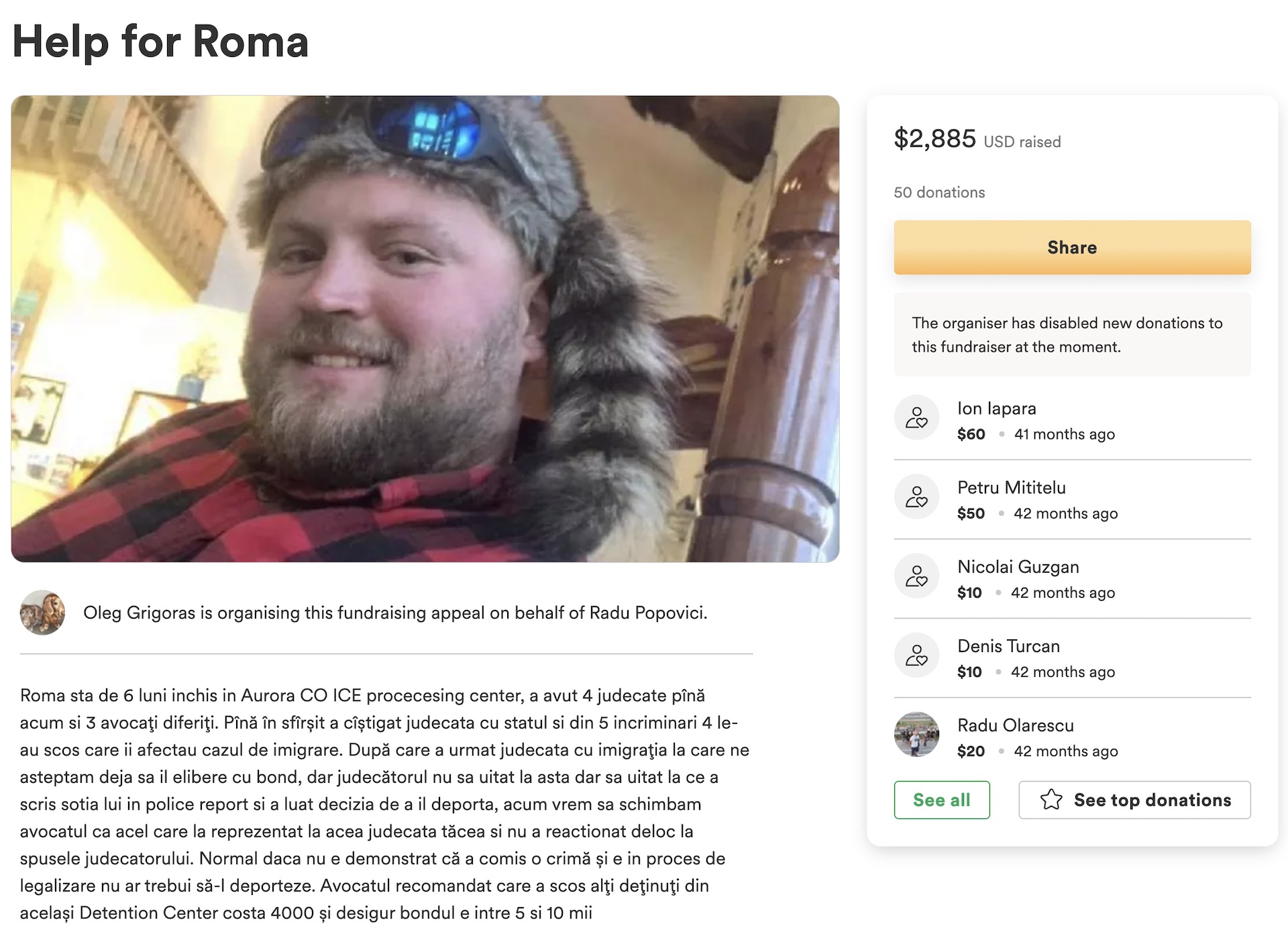Click the main fundraiser photo
The width and height of the screenshot is (1288, 950).
click(425, 329)
